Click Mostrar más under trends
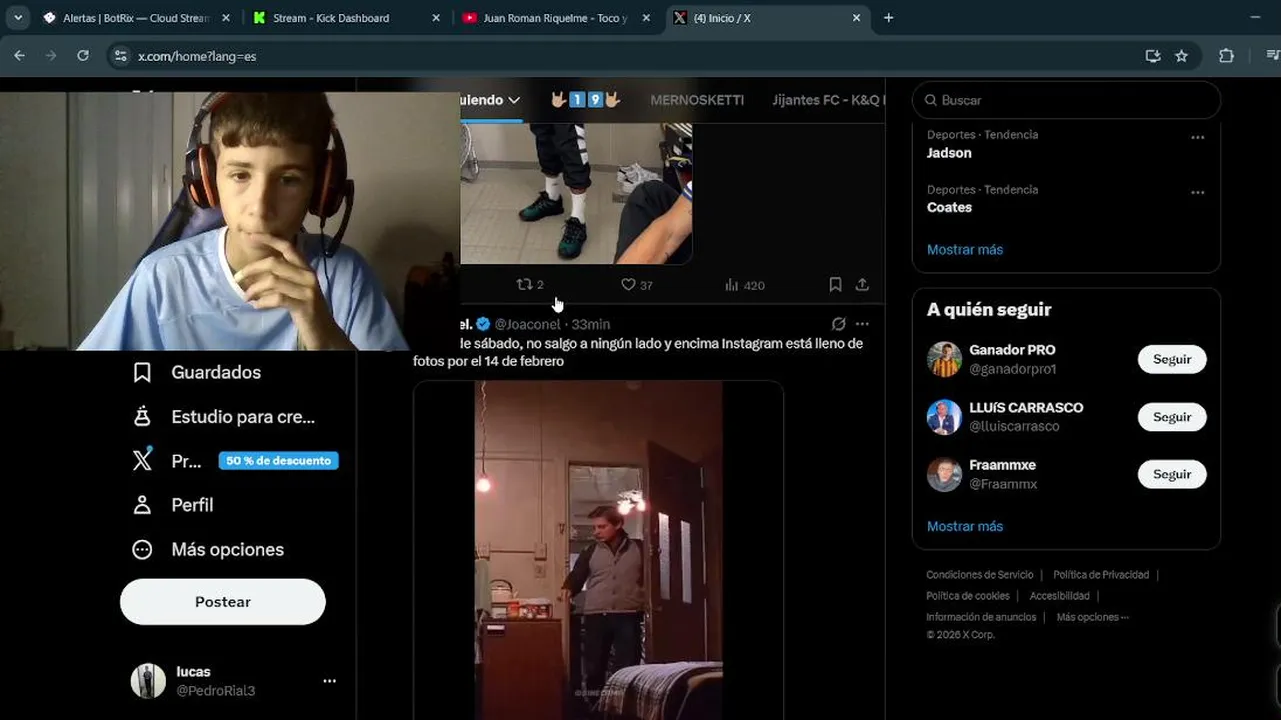This screenshot has height=720, width=1281. (965, 250)
